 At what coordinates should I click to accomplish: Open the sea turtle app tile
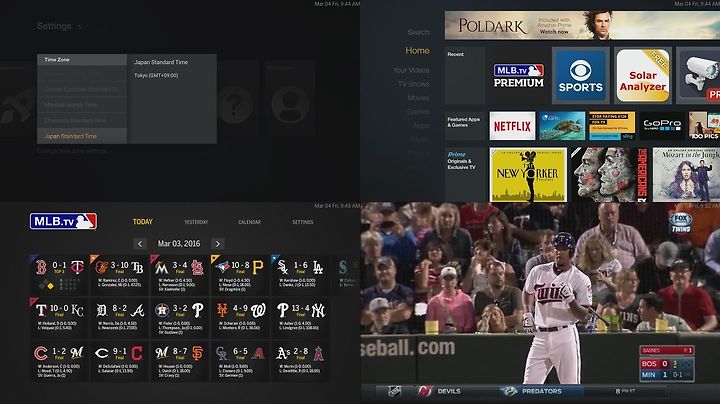[x=562, y=125]
